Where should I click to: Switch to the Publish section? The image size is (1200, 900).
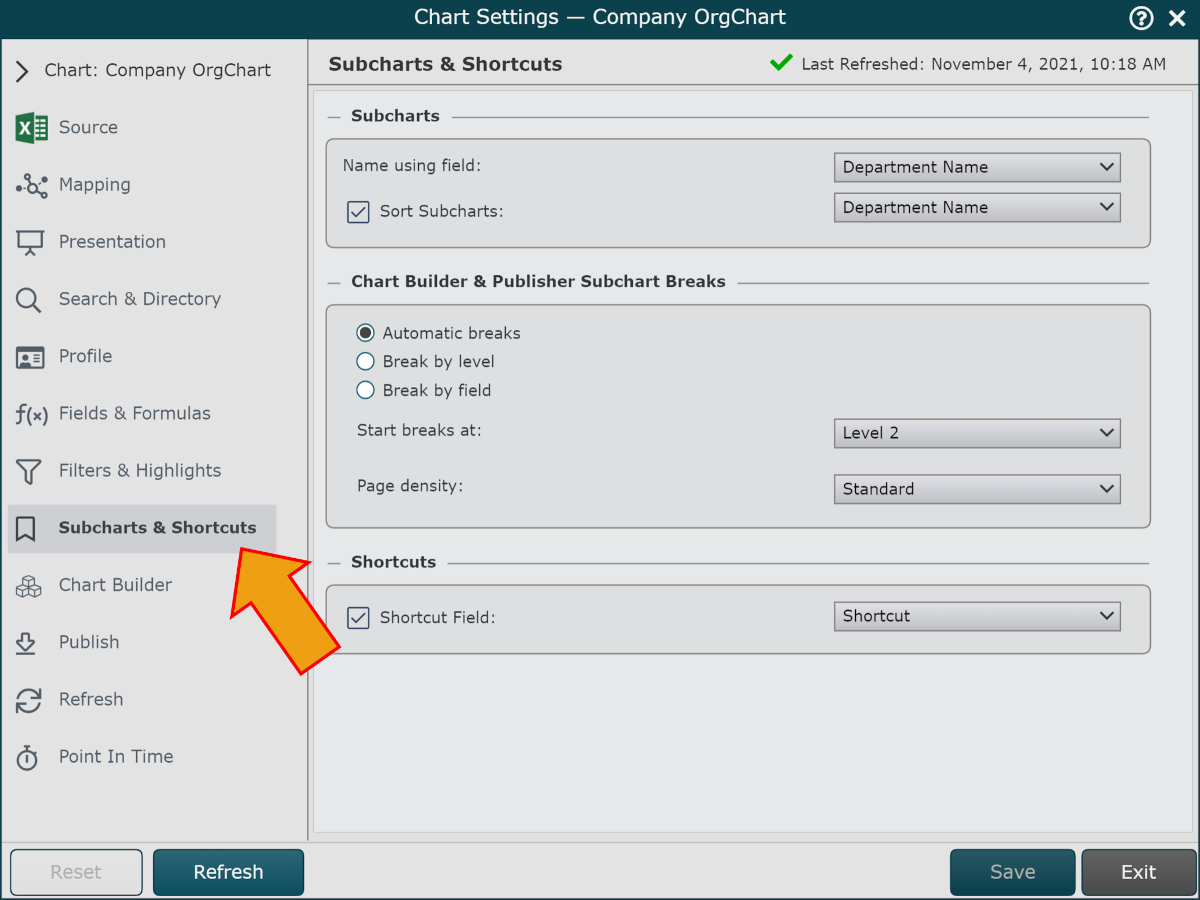pyautogui.click(x=89, y=643)
